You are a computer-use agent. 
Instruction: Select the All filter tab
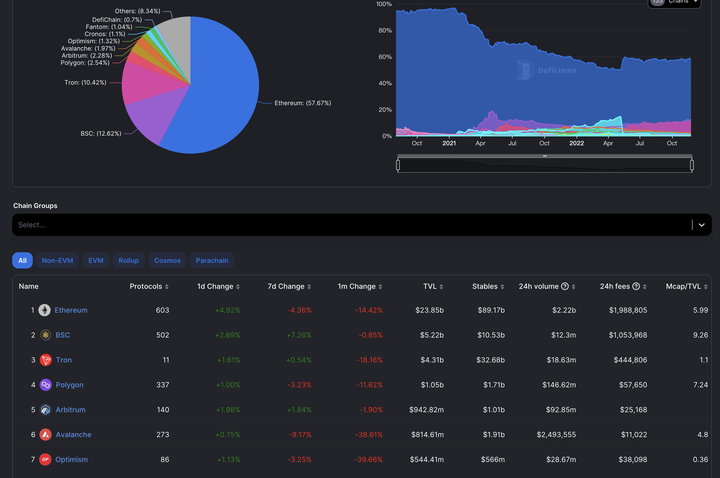pyautogui.click(x=22, y=260)
